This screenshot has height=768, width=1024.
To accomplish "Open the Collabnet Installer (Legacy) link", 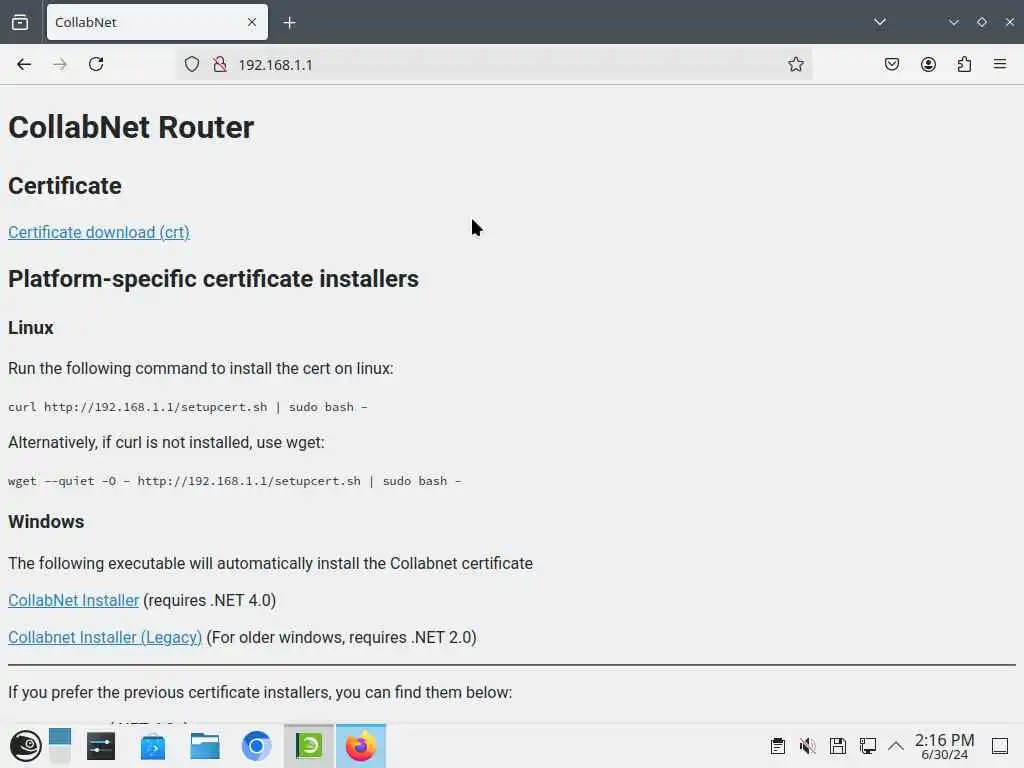I will (104, 637).
